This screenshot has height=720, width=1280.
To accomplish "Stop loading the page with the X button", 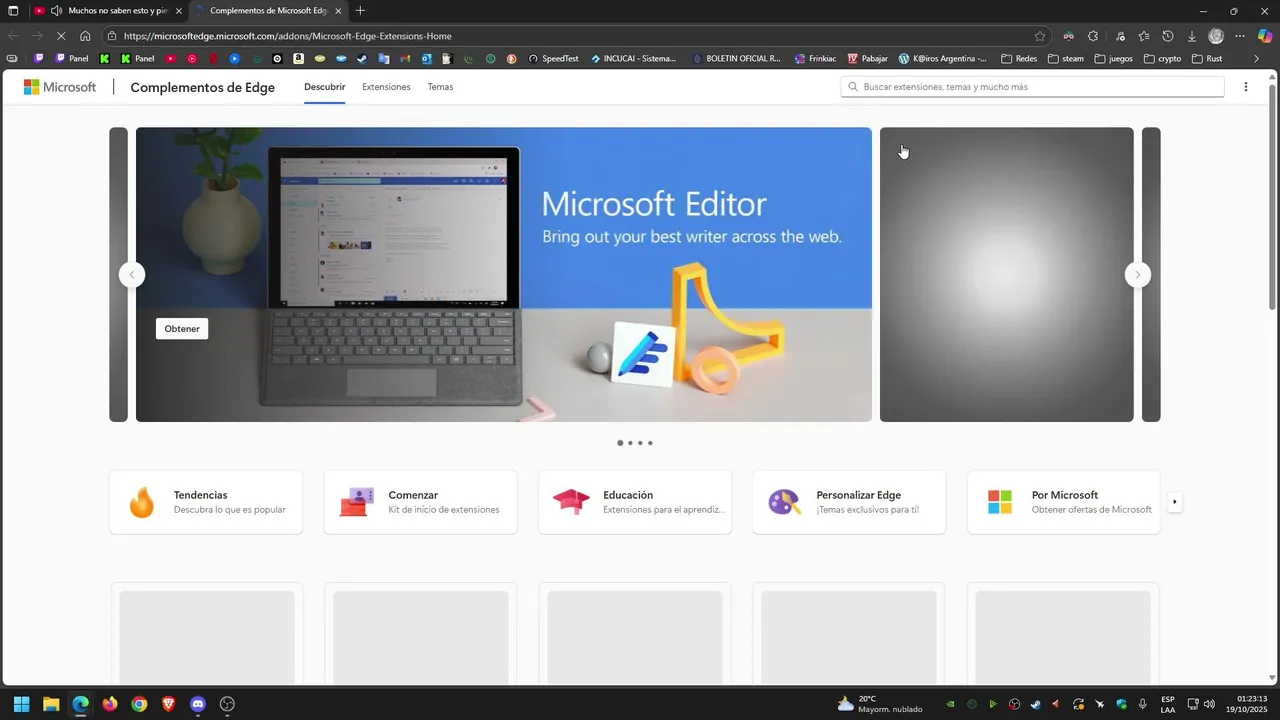I will point(62,36).
